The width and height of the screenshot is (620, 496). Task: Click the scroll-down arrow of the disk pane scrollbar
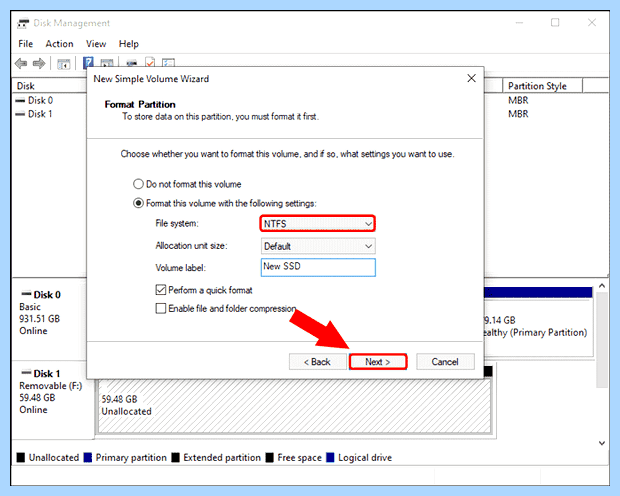click(602, 443)
